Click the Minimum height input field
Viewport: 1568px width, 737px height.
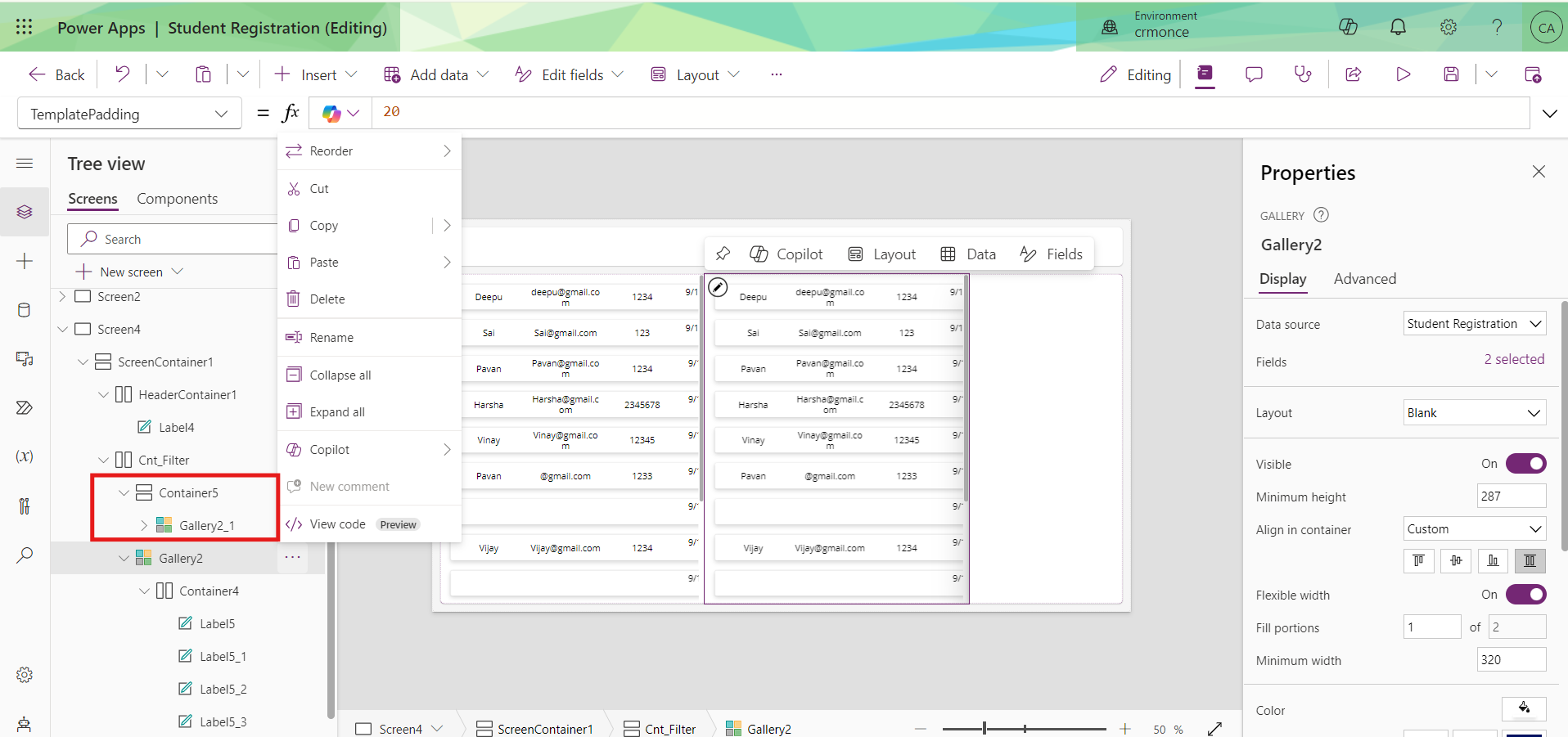(1512, 496)
